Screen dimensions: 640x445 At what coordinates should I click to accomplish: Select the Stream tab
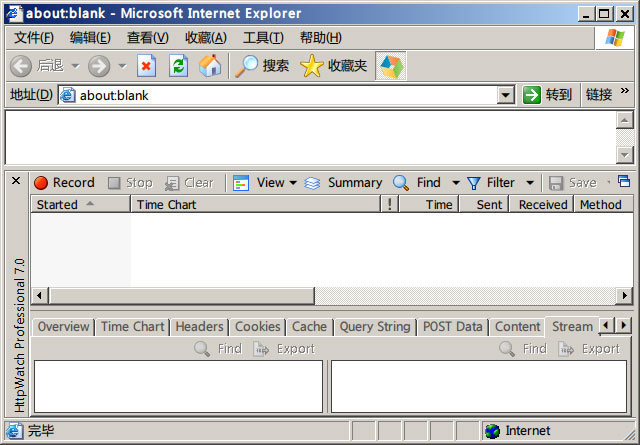[572, 327]
